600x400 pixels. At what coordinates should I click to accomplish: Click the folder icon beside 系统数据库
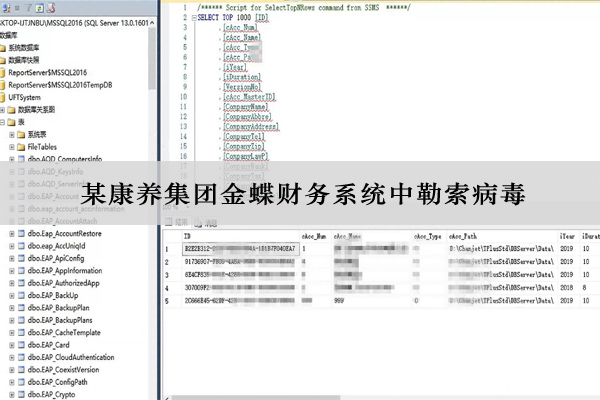click(x=3, y=48)
